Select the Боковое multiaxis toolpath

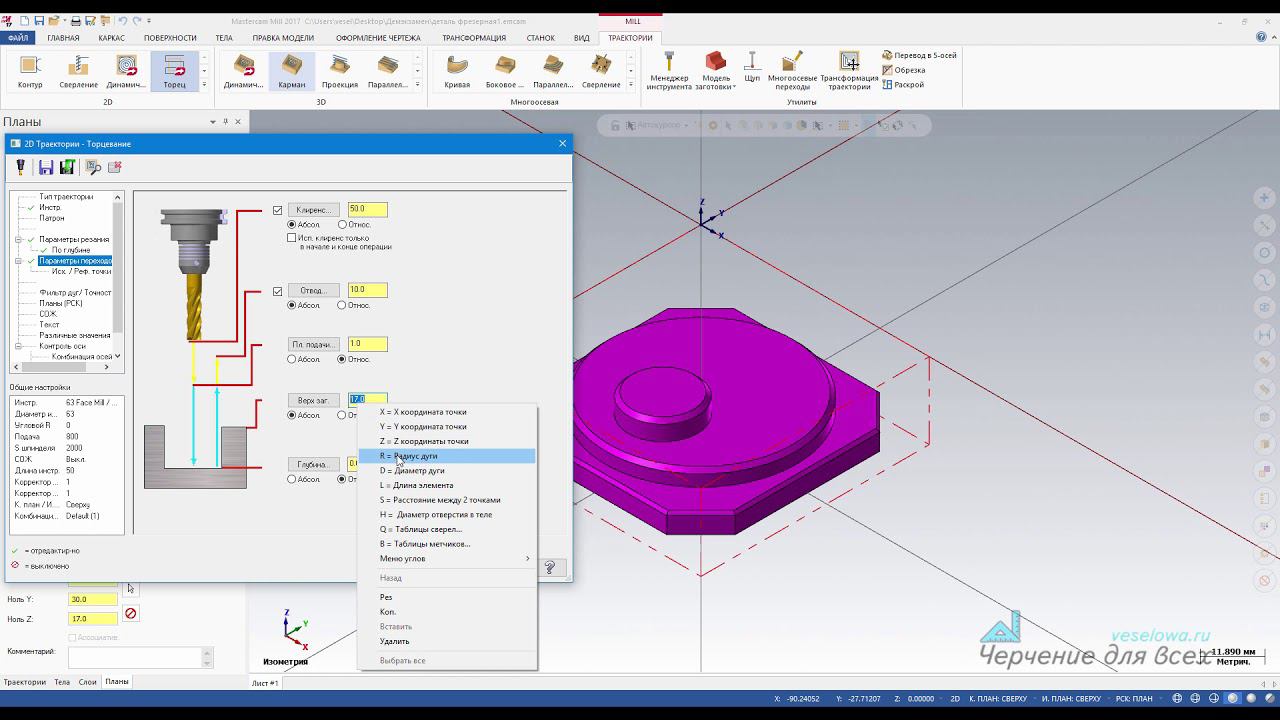pos(505,72)
